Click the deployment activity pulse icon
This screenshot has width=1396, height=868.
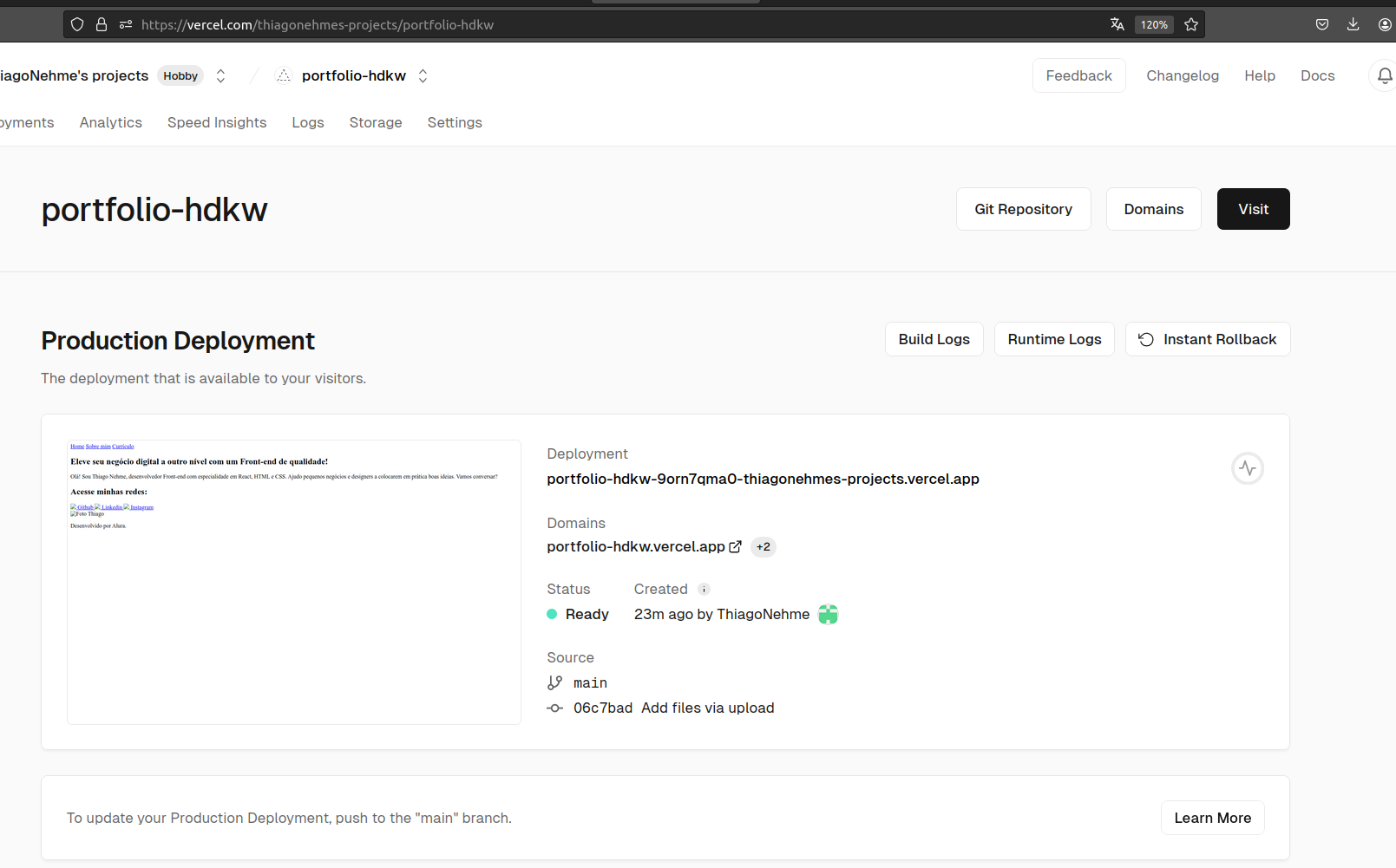tap(1248, 468)
